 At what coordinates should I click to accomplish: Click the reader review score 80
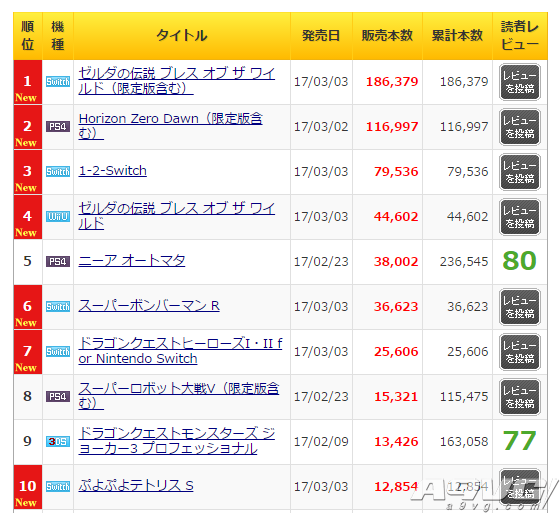pos(519,261)
